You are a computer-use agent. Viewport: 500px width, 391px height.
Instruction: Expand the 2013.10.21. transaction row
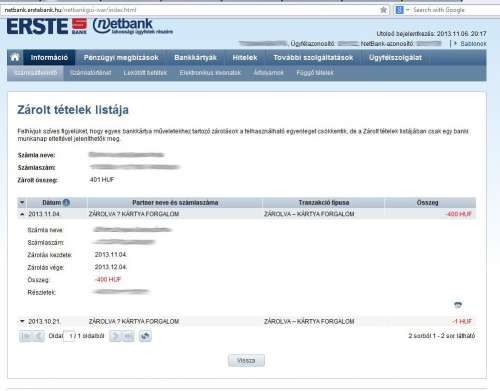tap(22, 321)
